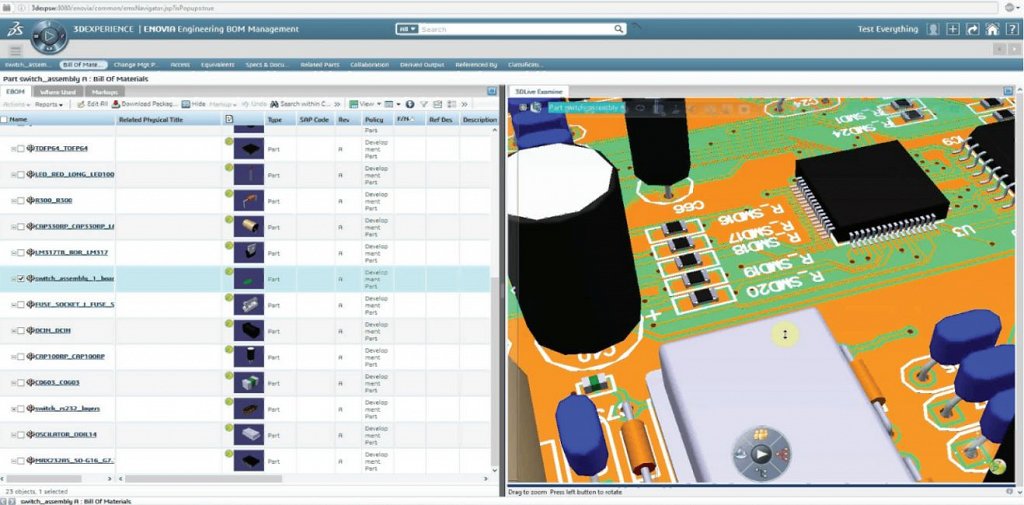Open the Related Parts menu item
The width and height of the screenshot is (1024, 505).
click(x=318, y=65)
